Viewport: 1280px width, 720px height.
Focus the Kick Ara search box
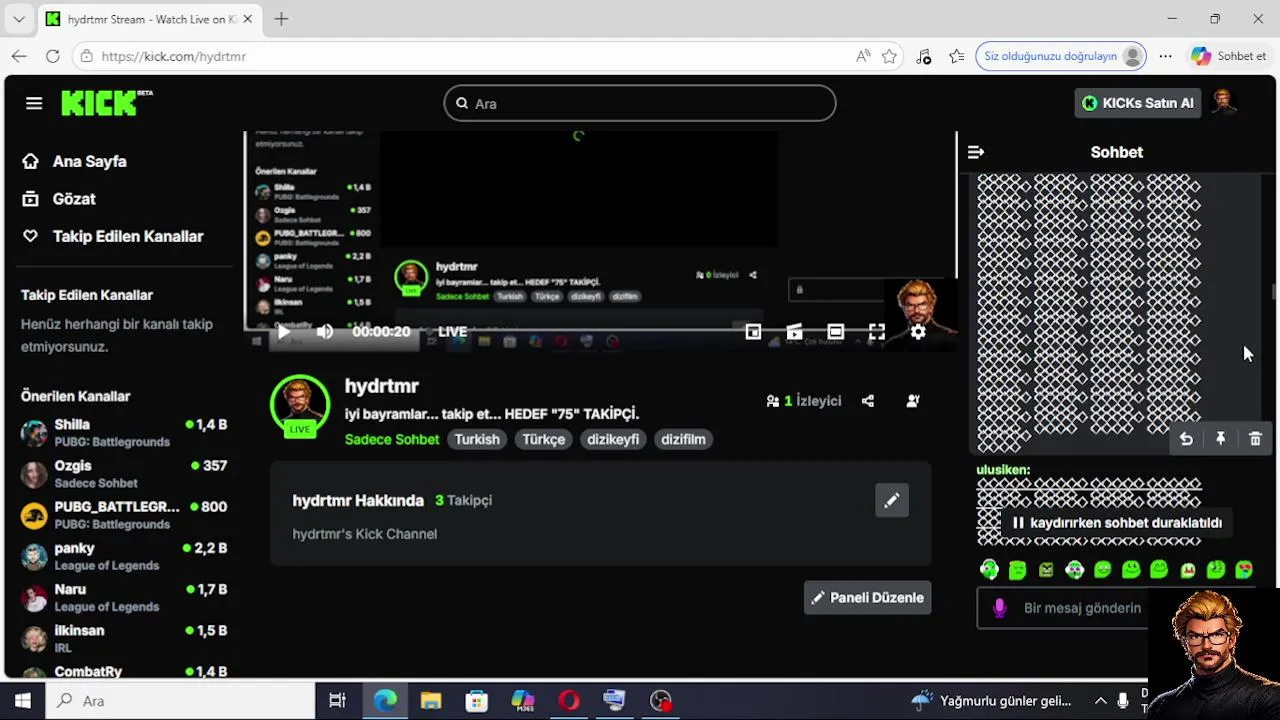point(640,103)
